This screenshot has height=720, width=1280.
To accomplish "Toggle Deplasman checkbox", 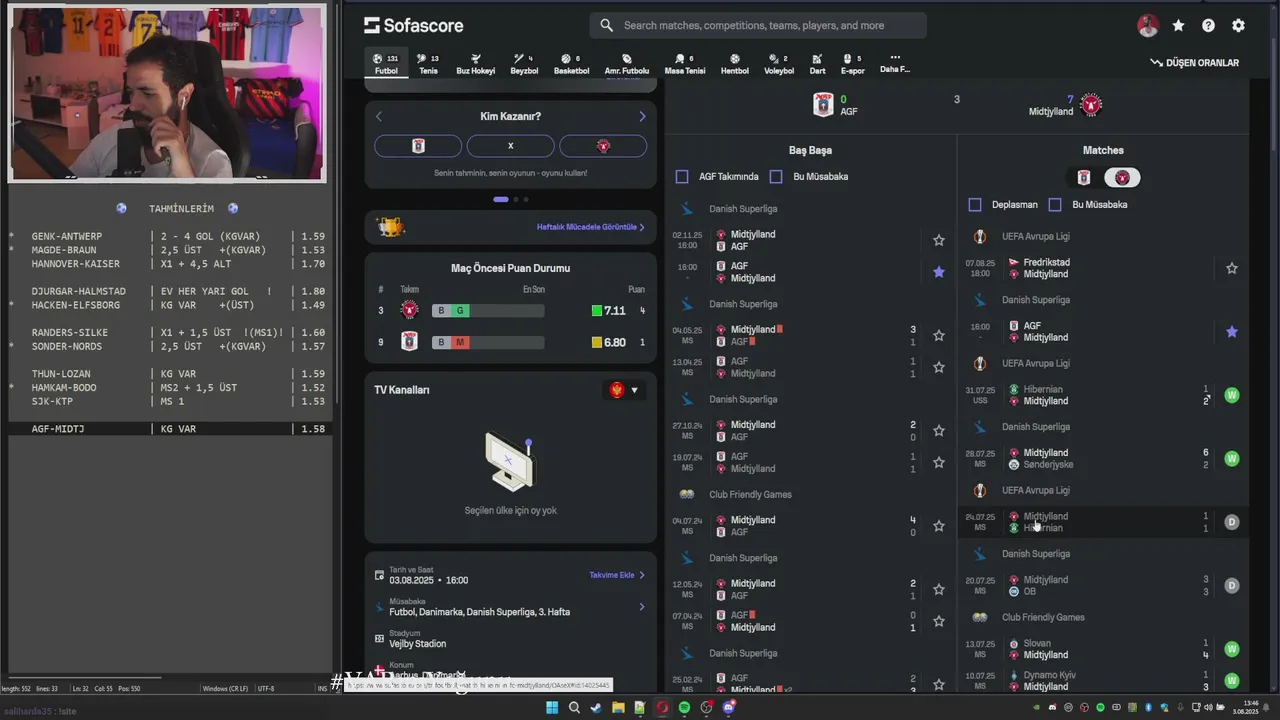I will click(975, 204).
